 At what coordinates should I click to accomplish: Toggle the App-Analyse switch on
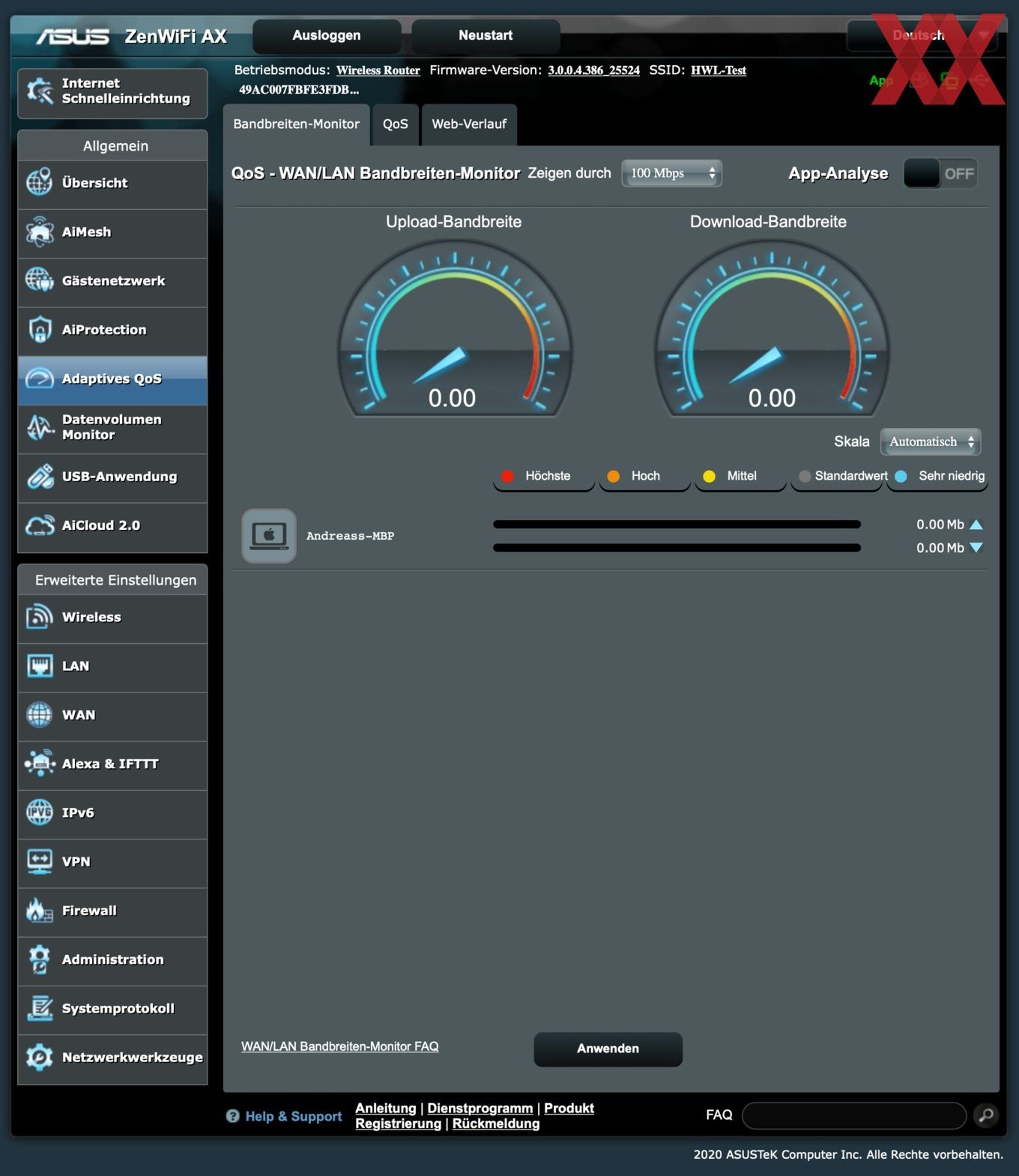[940, 174]
